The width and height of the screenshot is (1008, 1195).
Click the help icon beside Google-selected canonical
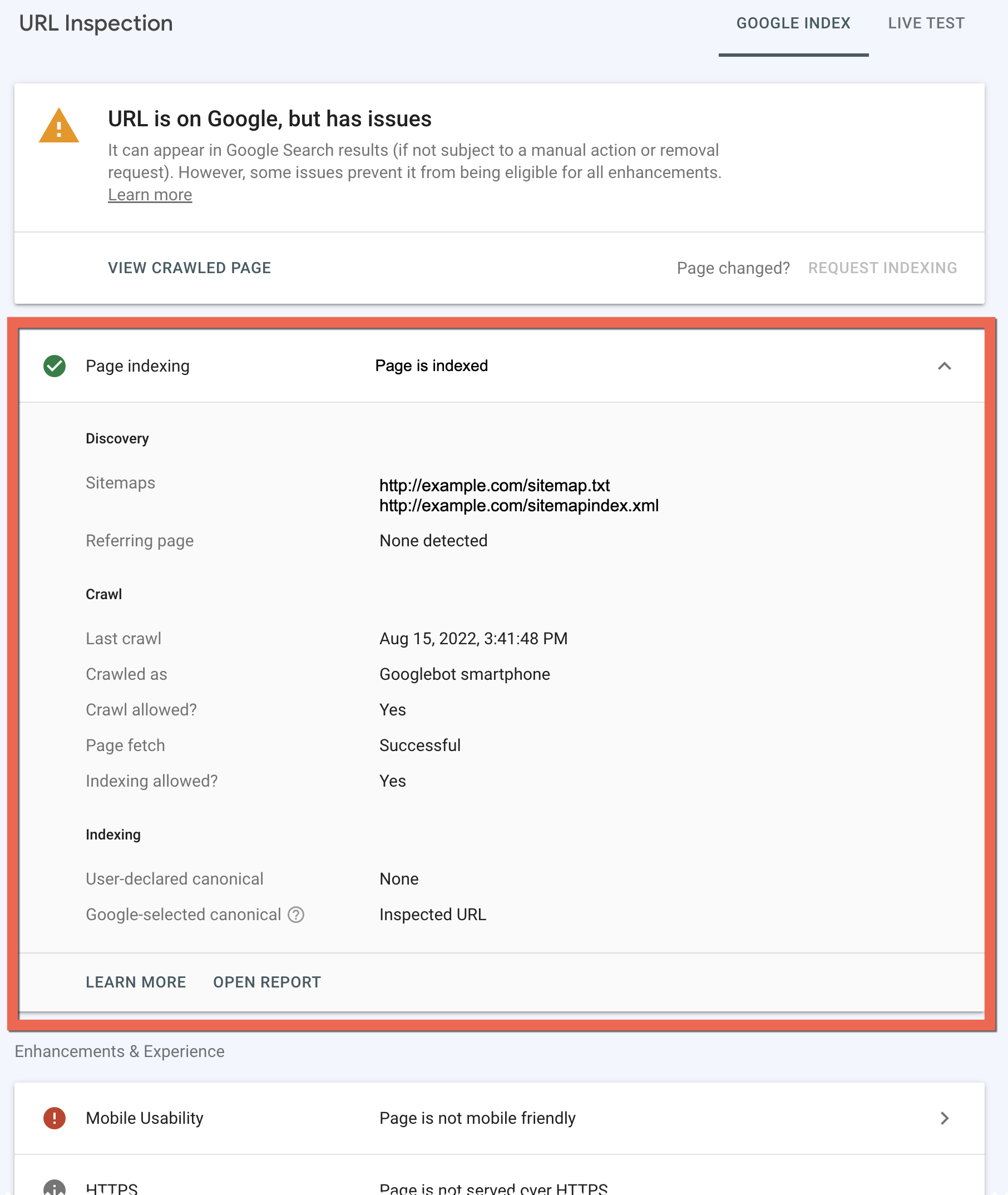pyautogui.click(x=296, y=915)
